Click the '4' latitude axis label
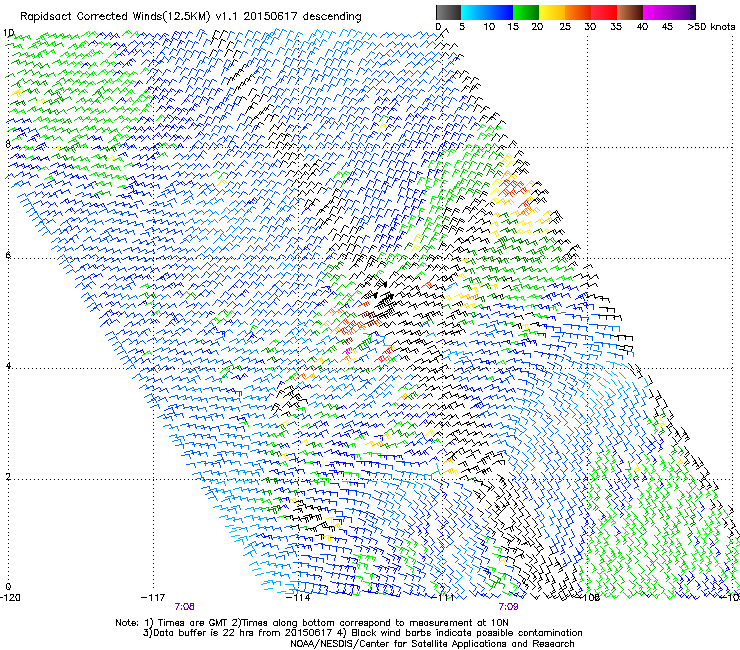Image resolution: width=740 pixels, height=650 pixels. [8, 366]
